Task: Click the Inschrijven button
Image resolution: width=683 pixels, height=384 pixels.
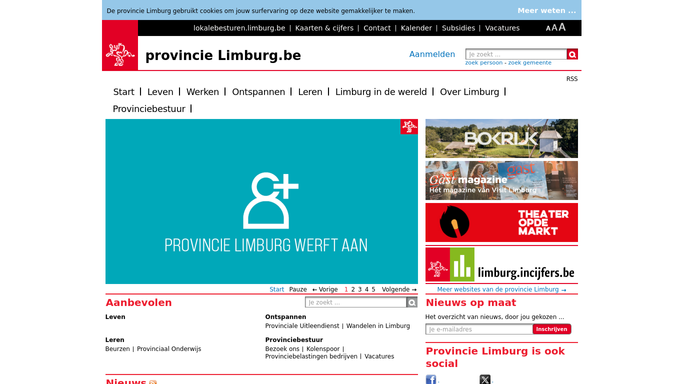Action: [551, 329]
